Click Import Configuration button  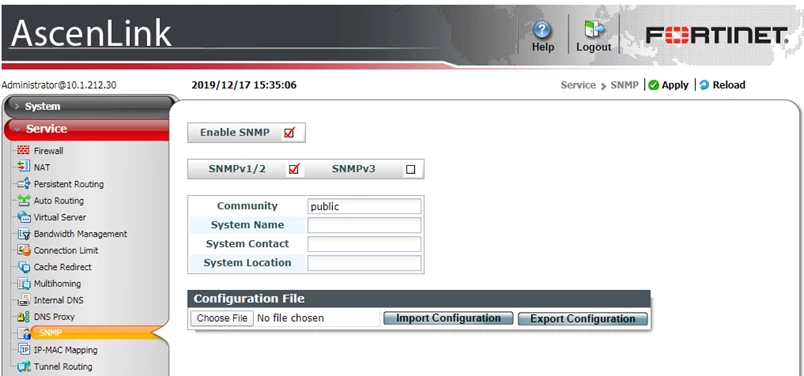[448, 318]
